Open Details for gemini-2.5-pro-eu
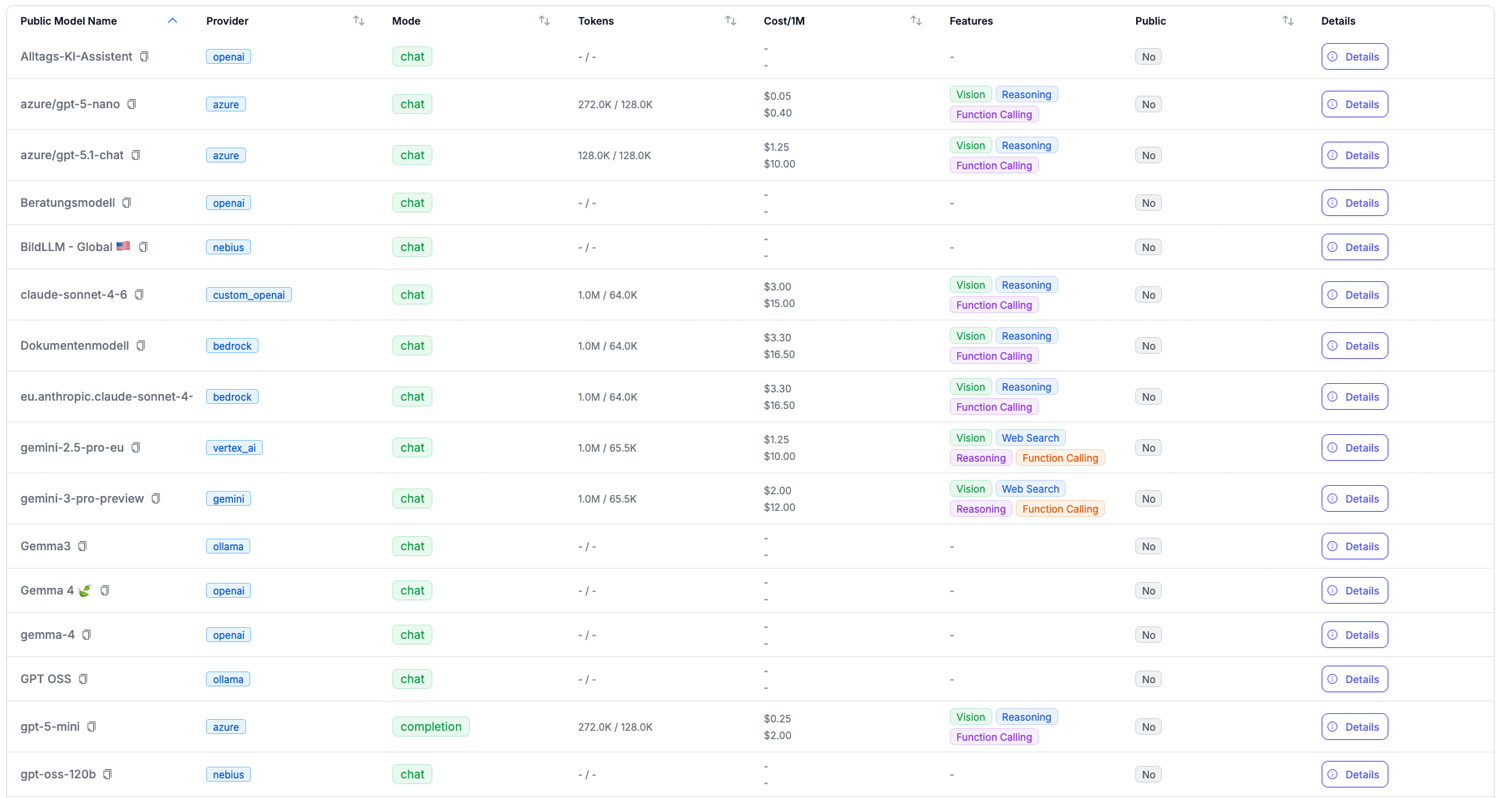Image resolution: width=1500 pixels, height=798 pixels. click(x=1354, y=448)
